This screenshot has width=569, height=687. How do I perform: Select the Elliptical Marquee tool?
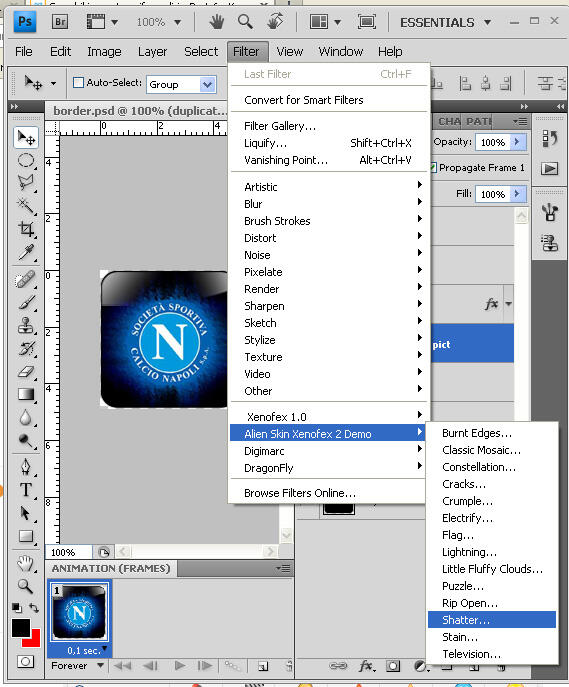coord(26,160)
